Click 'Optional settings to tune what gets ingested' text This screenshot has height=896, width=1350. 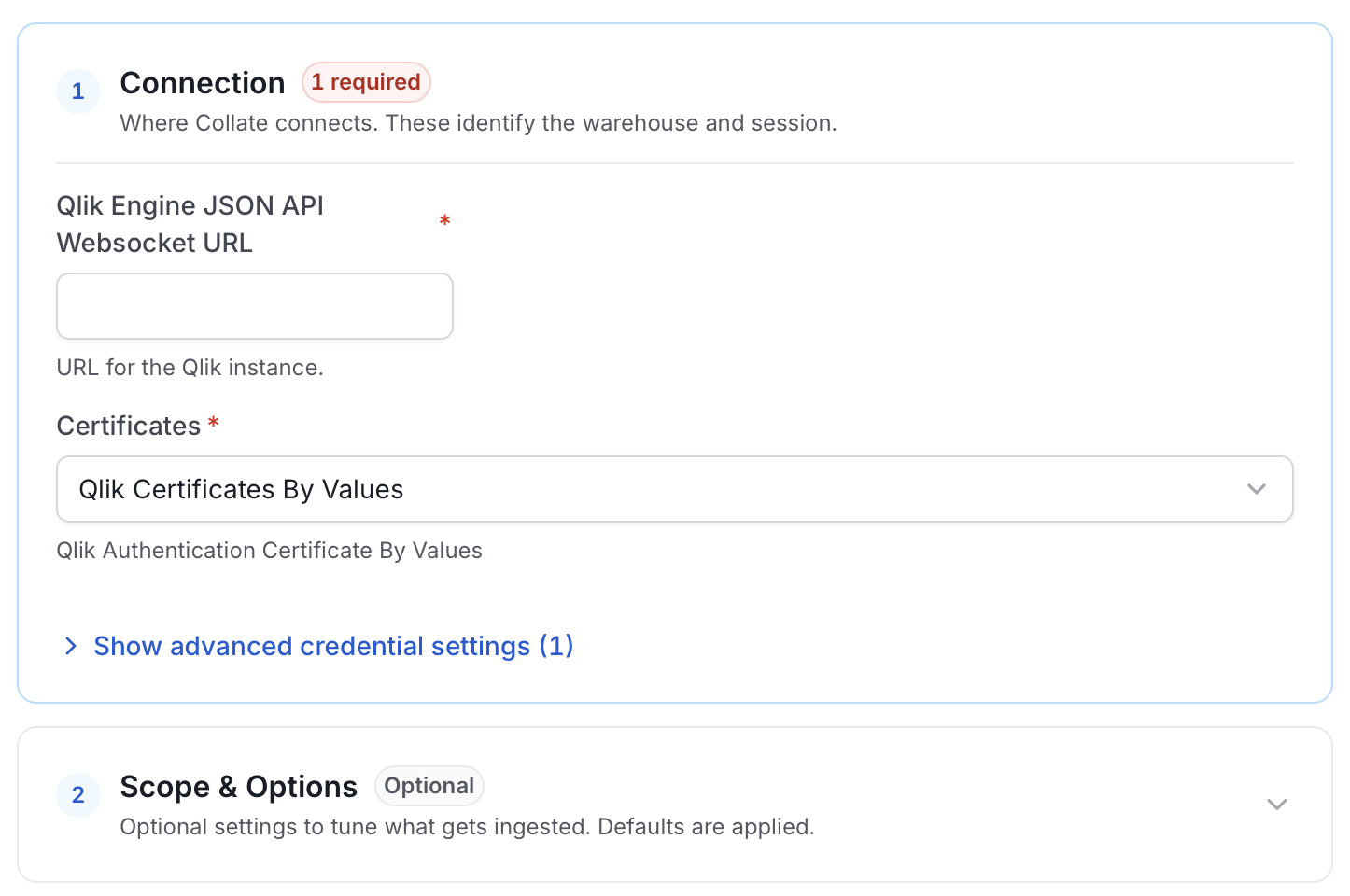[x=467, y=827]
